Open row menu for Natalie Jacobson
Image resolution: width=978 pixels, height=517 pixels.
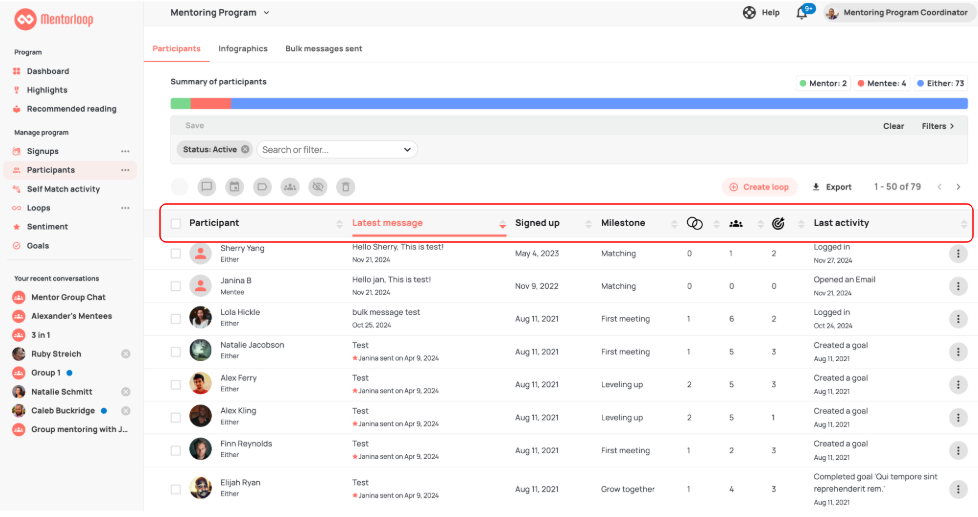pos(958,352)
